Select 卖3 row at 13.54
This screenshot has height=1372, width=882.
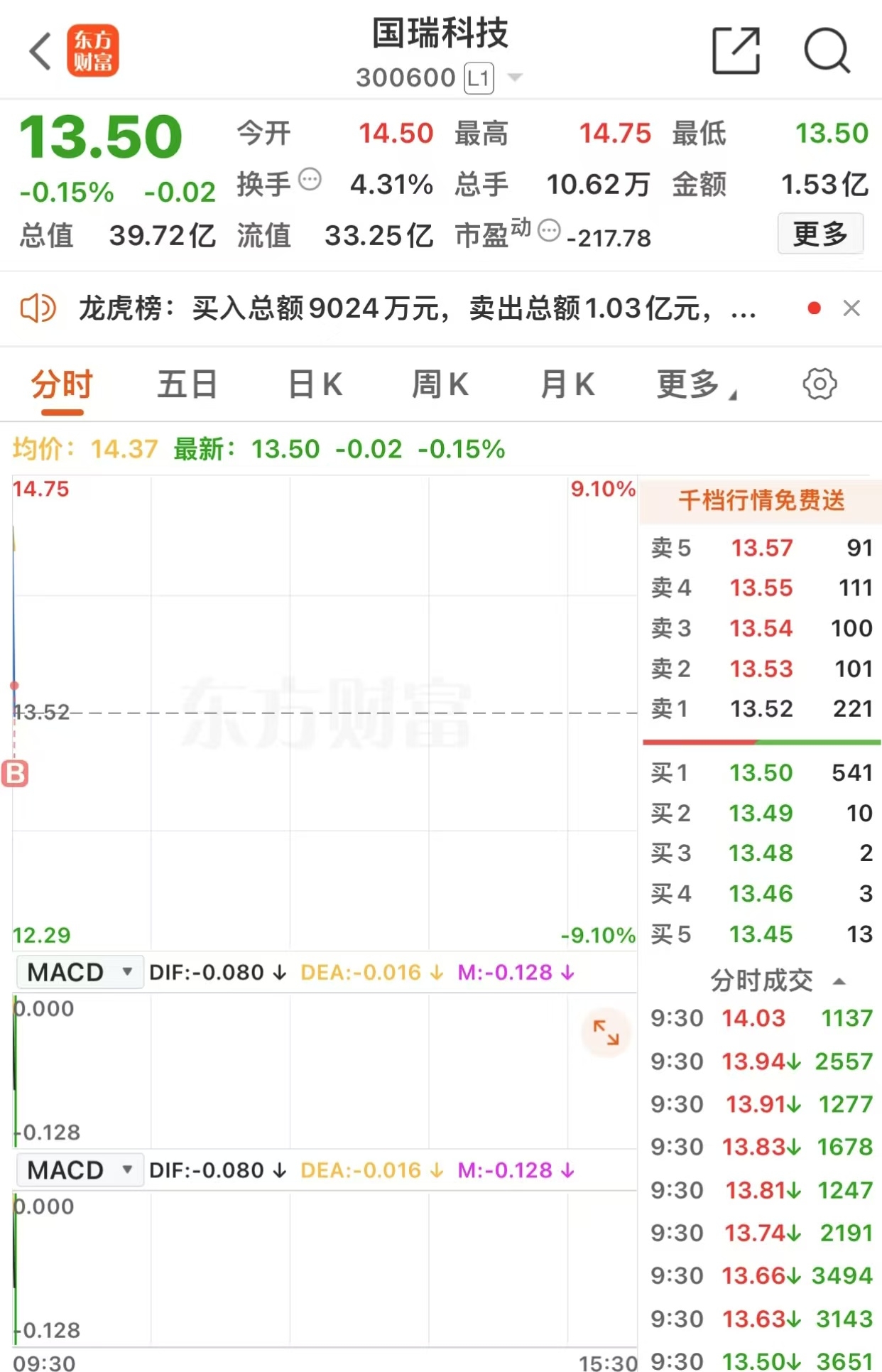(x=761, y=628)
